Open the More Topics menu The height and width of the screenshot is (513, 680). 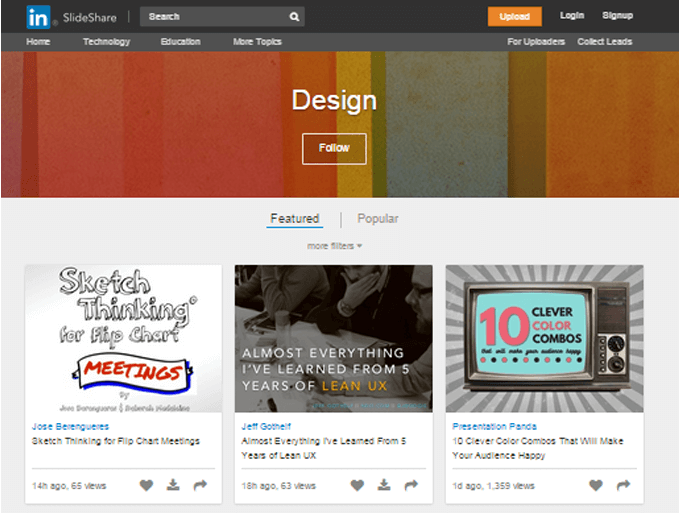click(257, 42)
